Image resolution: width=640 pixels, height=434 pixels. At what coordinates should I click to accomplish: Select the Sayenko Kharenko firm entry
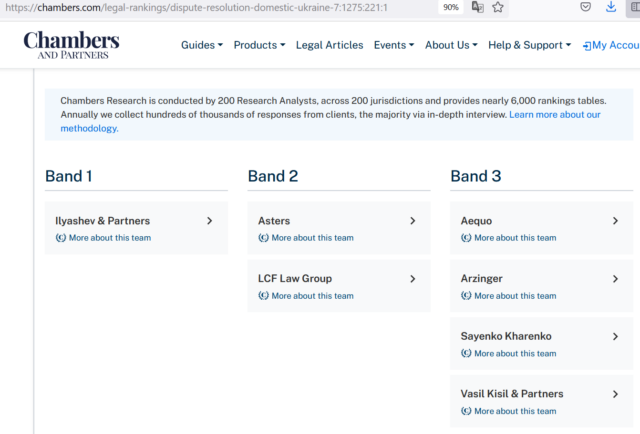pos(506,337)
